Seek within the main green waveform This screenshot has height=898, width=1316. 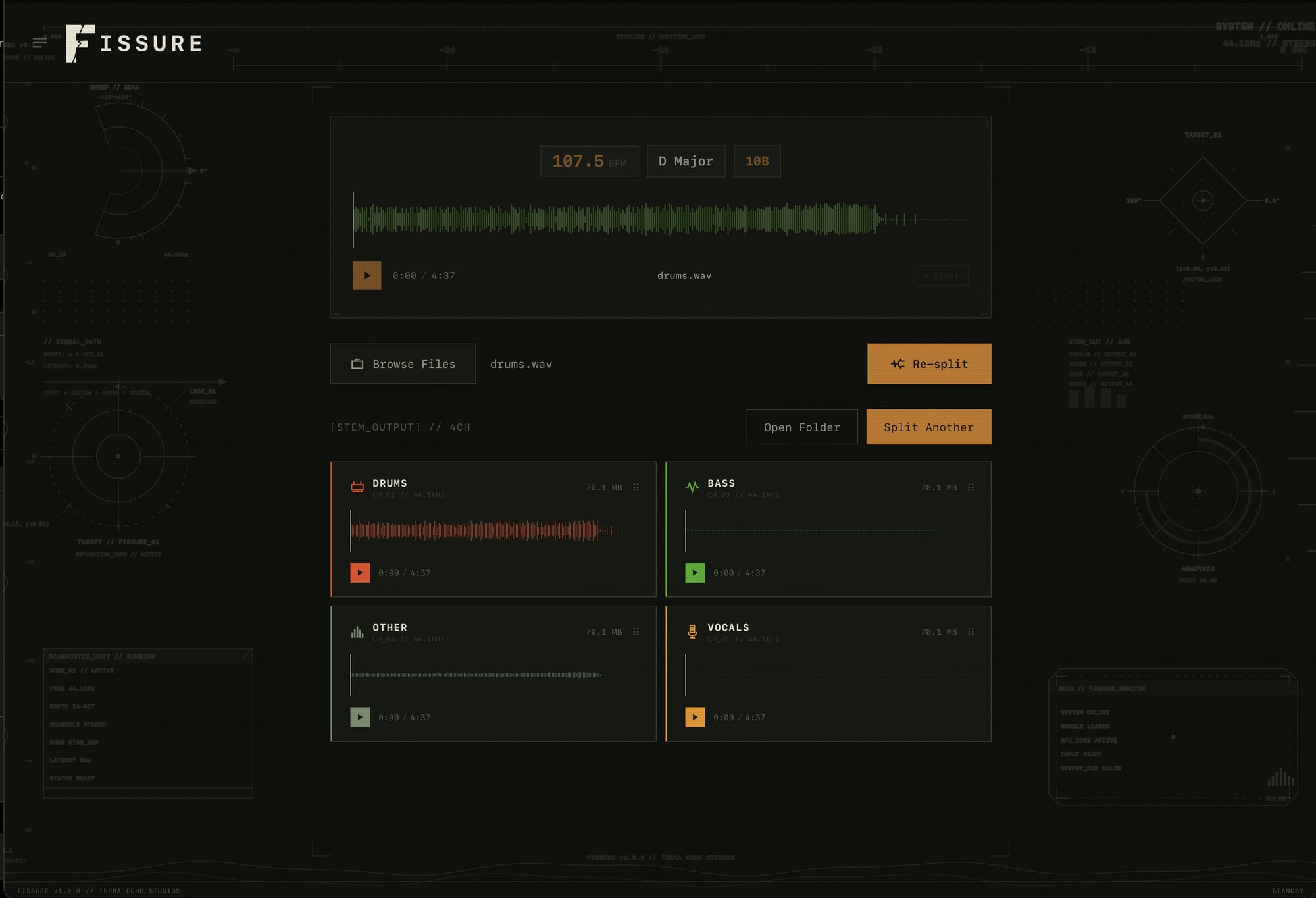660,219
